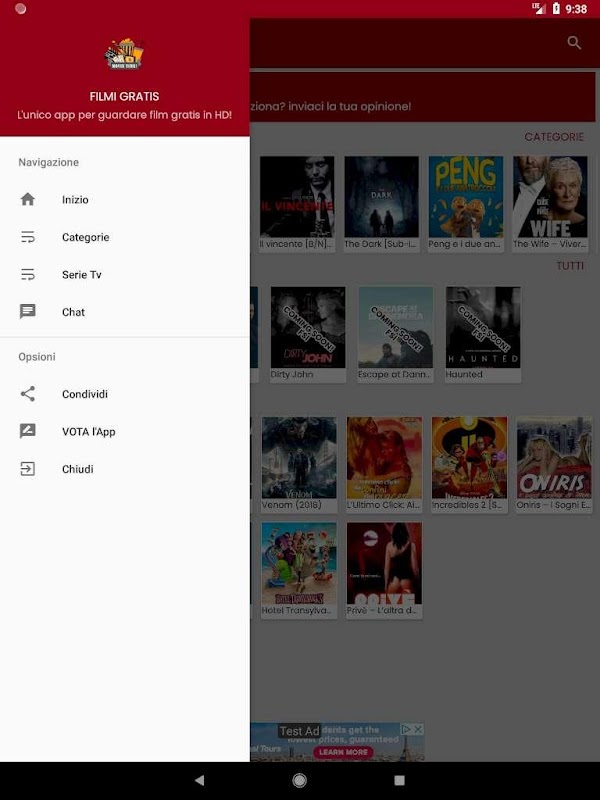Select Inizio in navigation drawer
Image resolution: width=600 pixels, height=800 pixels.
[x=125, y=199]
